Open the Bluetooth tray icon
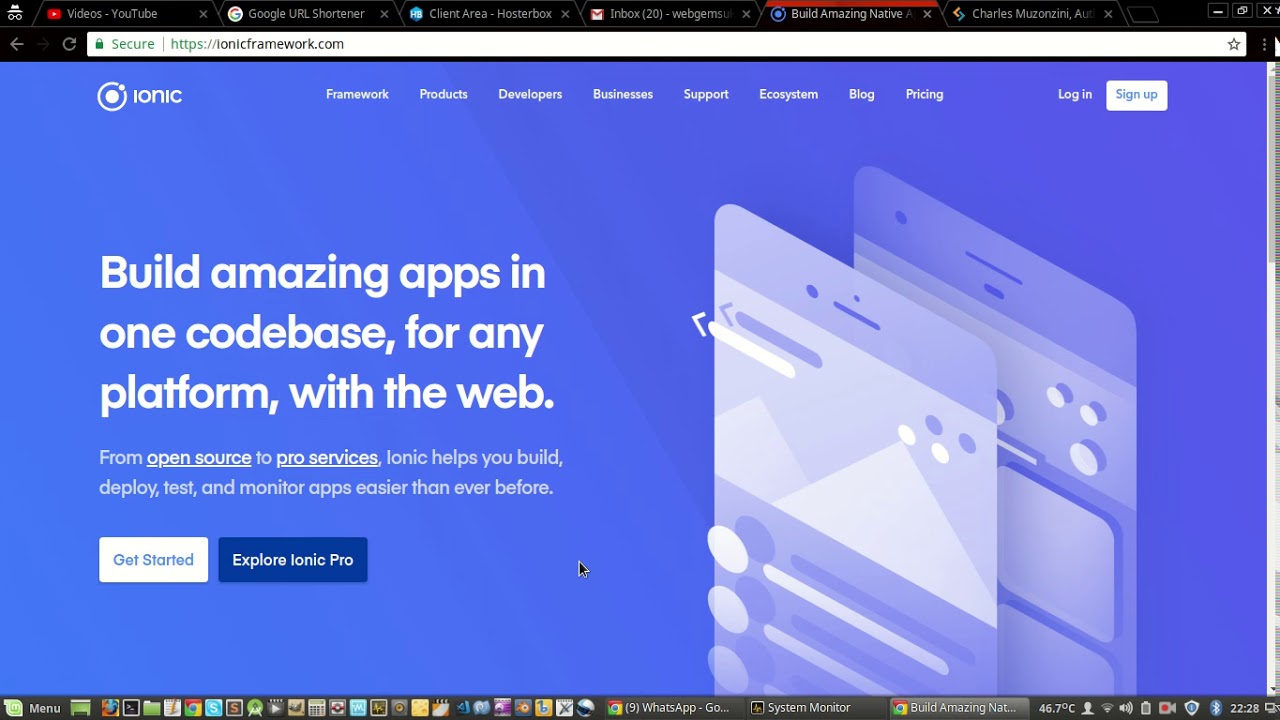 click(1217, 708)
